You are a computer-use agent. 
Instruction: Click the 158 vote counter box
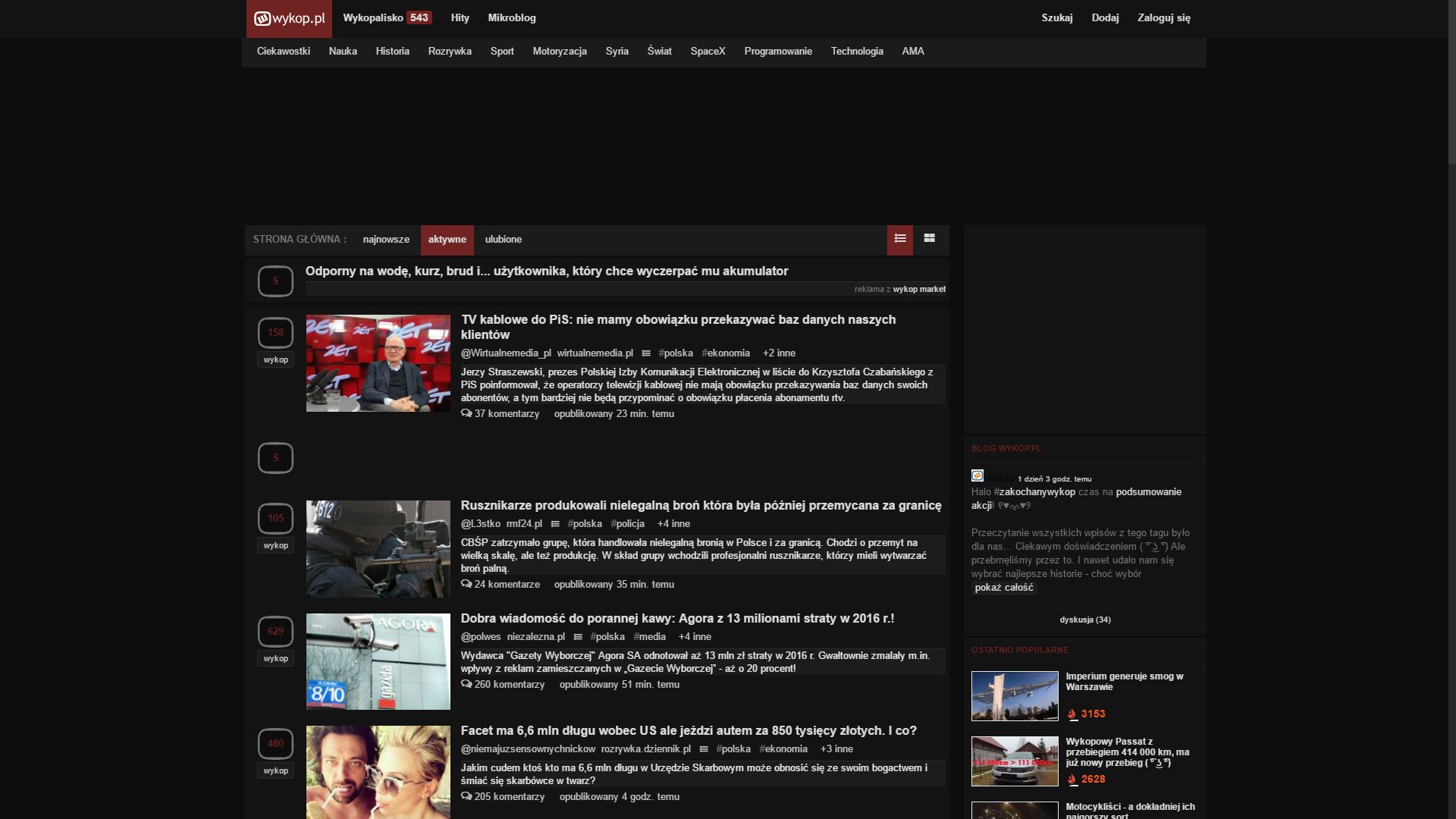click(x=275, y=333)
